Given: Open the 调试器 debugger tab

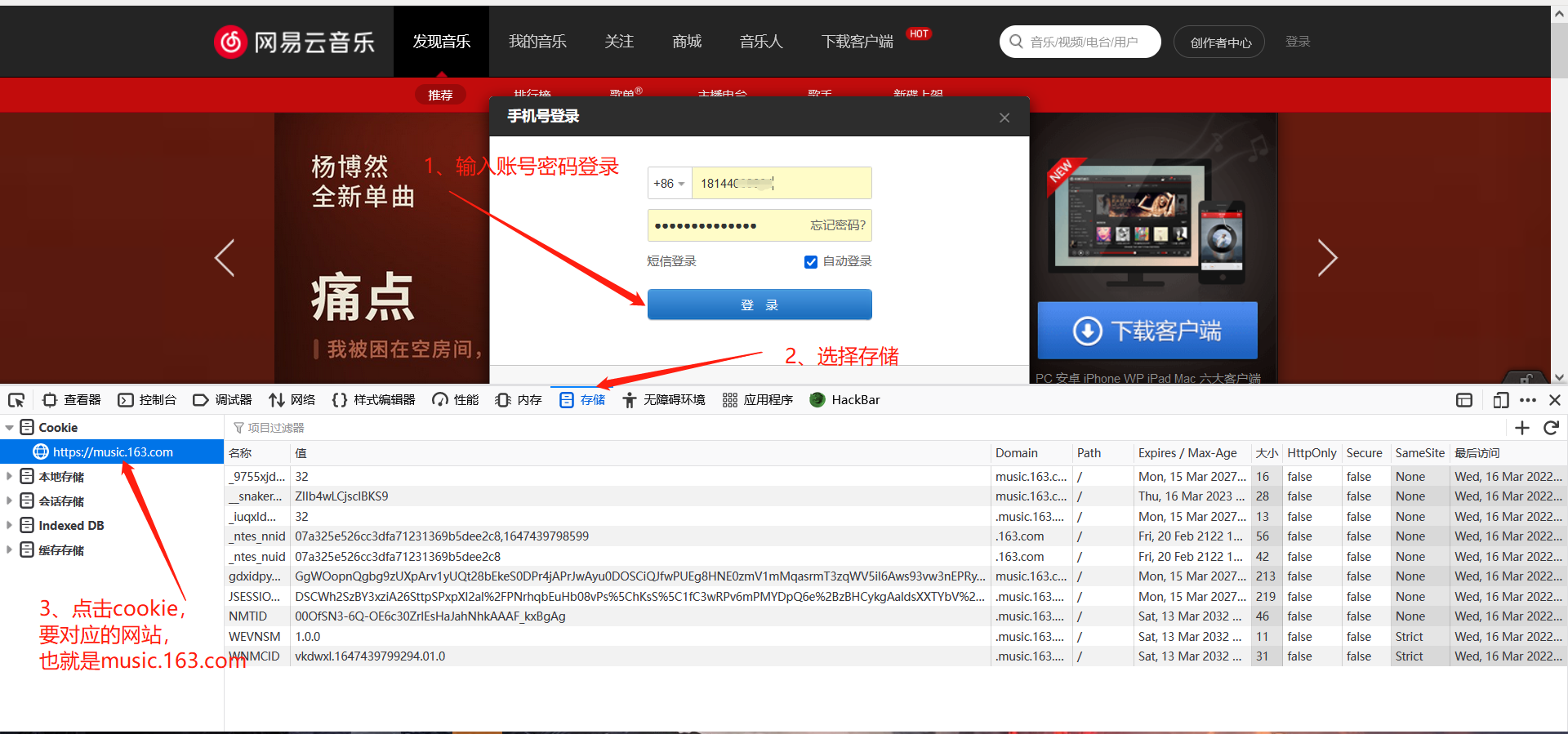Looking at the screenshot, I should [223, 400].
